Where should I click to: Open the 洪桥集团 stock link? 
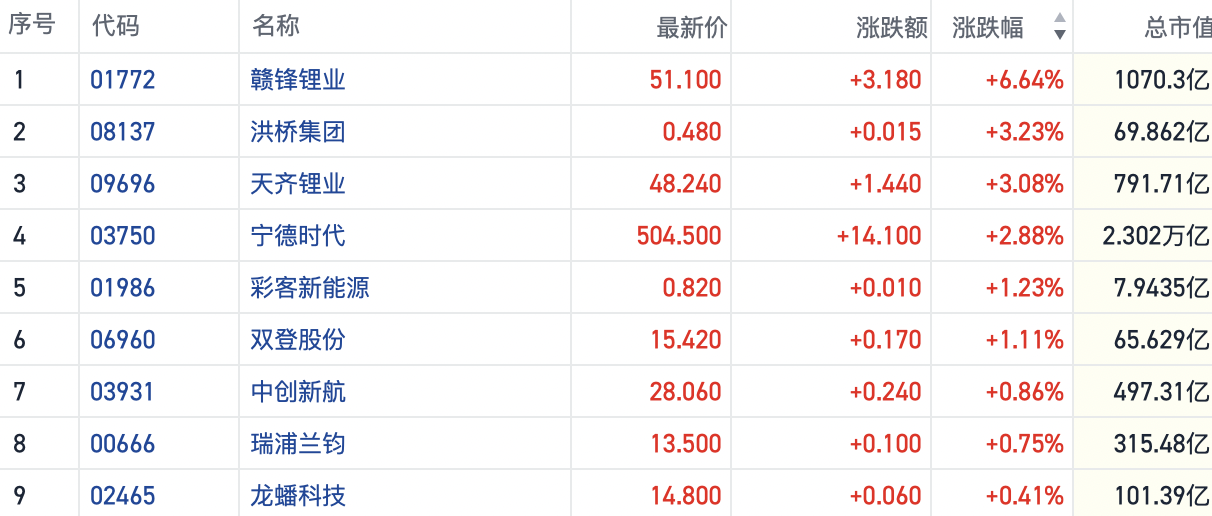298,132
